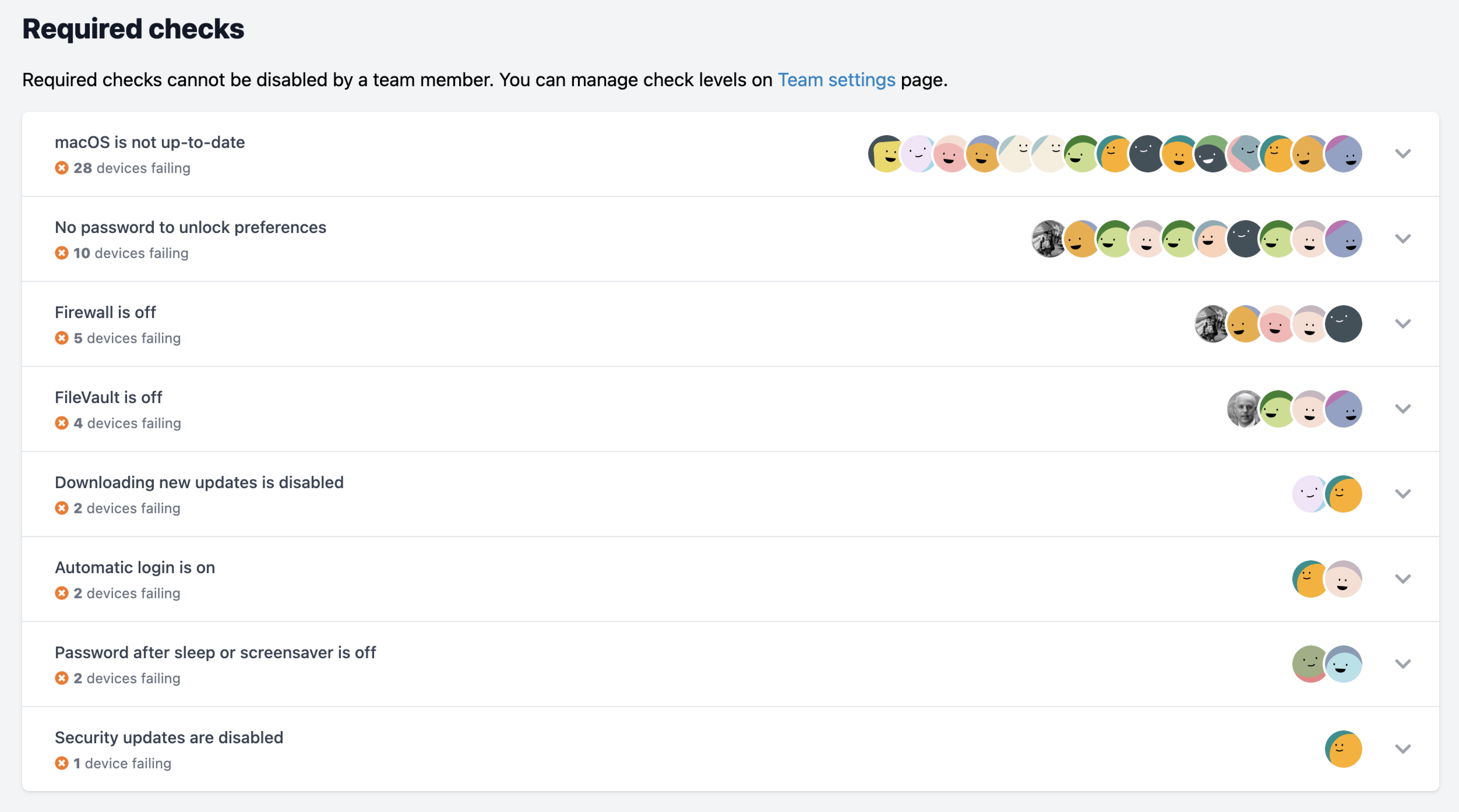Expand Downloading new updates is disabled row
This screenshot has height=812, width=1459.
1402,493
